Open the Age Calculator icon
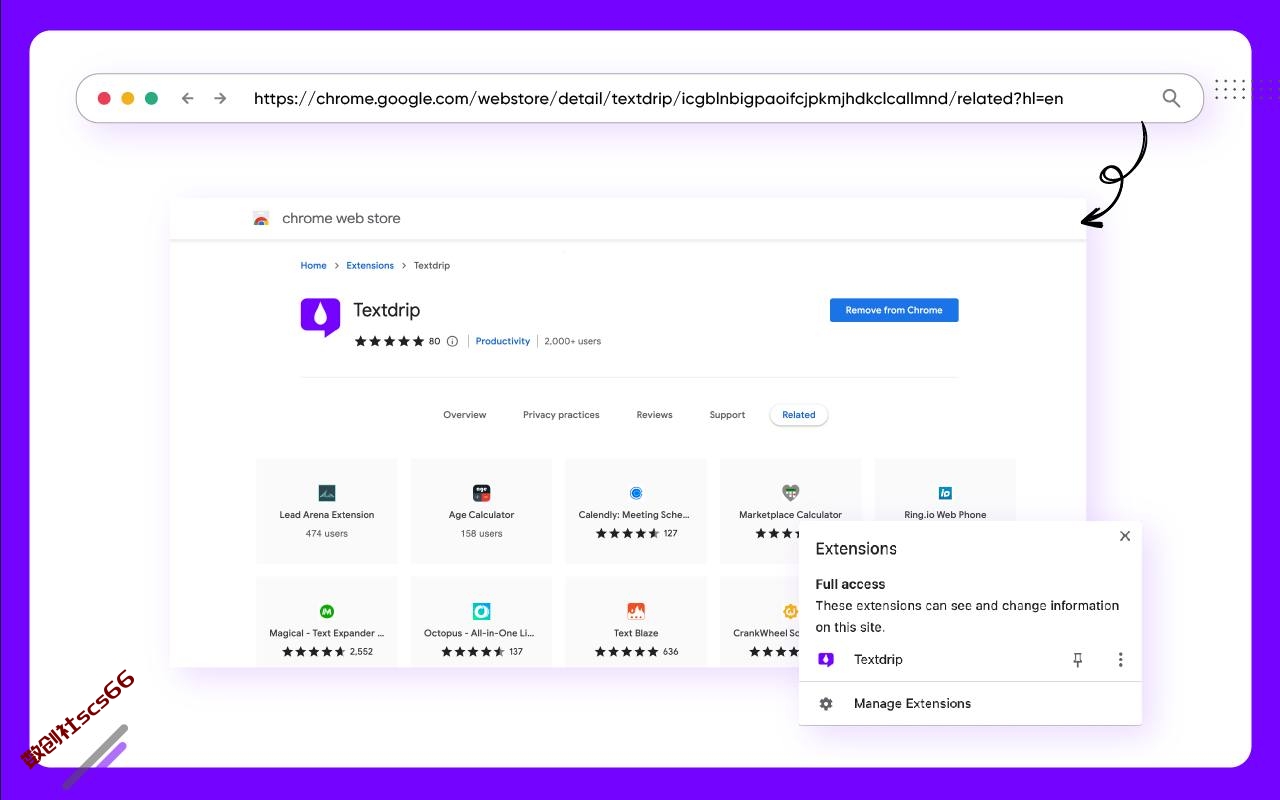 pos(481,493)
